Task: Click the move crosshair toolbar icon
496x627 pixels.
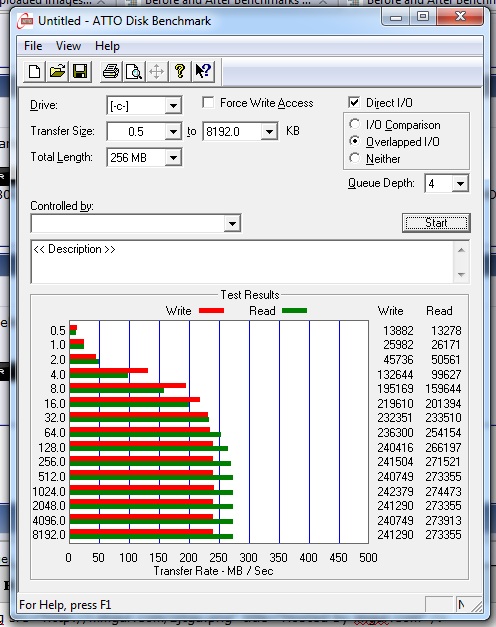Action: click(x=156, y=72)
